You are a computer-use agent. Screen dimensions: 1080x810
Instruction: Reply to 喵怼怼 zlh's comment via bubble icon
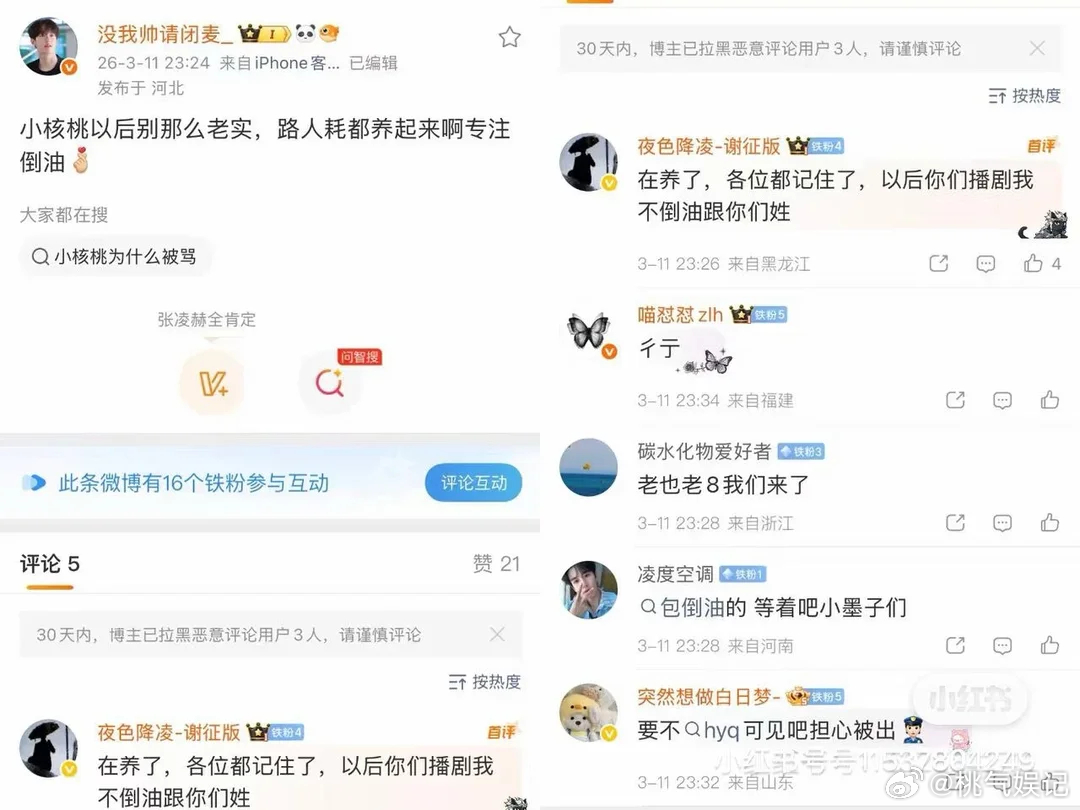point(1002,400)
